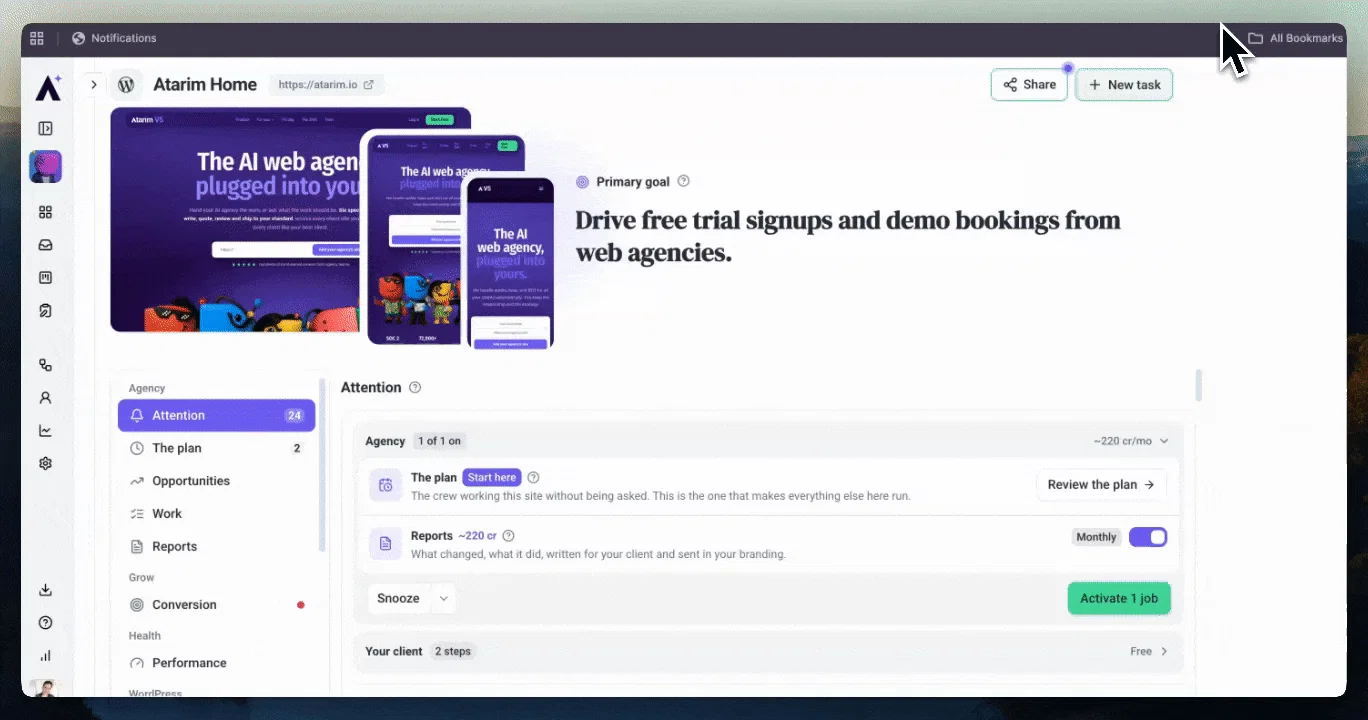Click the help icon beside Start here

click(x=533, y=477)
